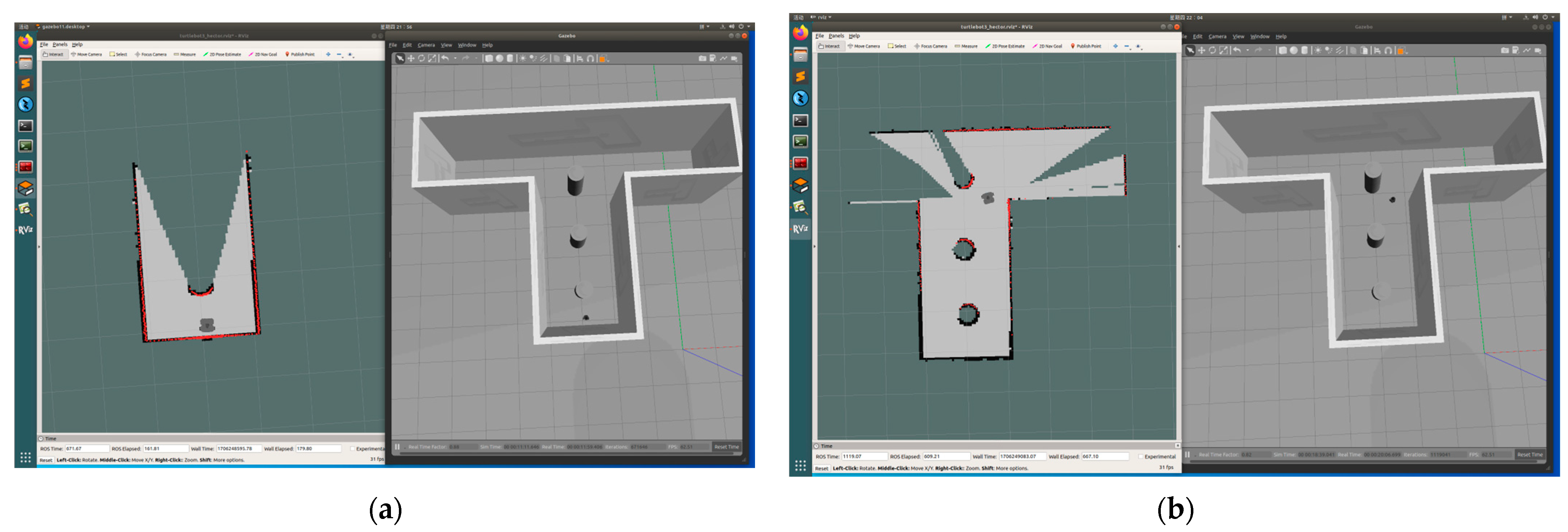Open the Panels menu in panel (b) RViz
The height and width of the screenshot is (532, 1568).
(x=836, y=36)
